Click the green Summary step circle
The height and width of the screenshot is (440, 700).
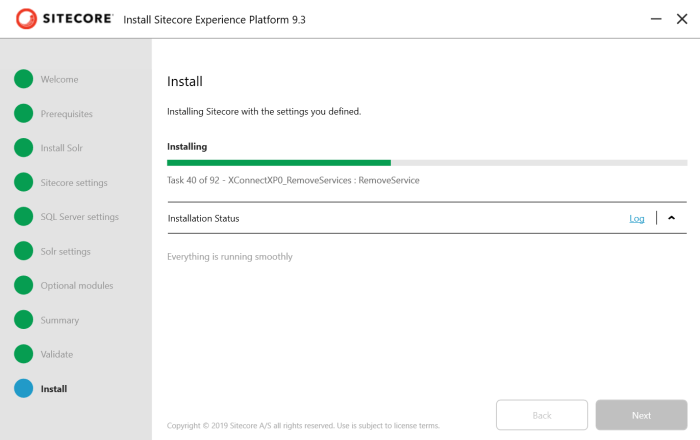tap(24, 320)
